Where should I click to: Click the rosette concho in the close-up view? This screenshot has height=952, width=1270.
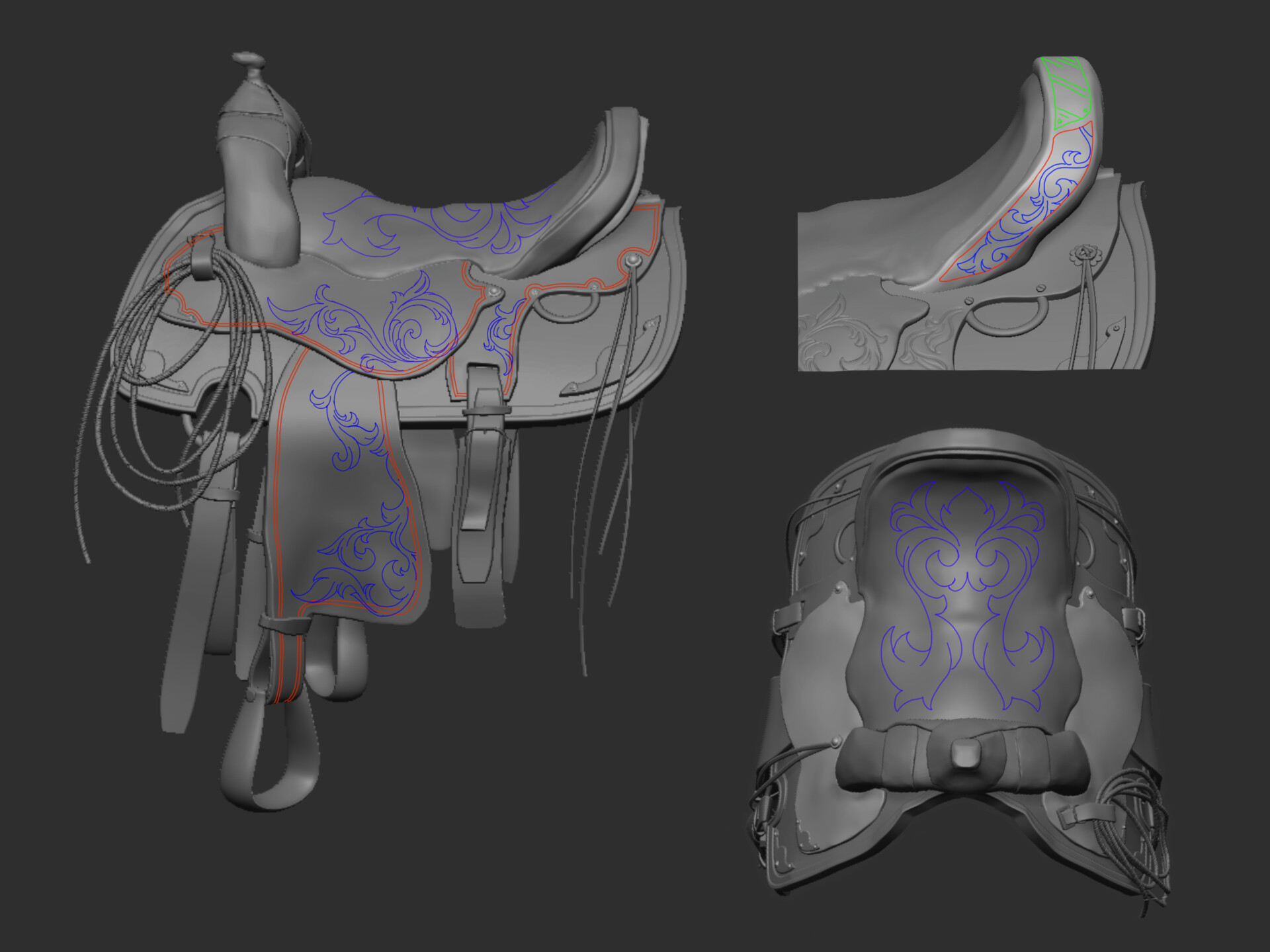coord(1085,253)
